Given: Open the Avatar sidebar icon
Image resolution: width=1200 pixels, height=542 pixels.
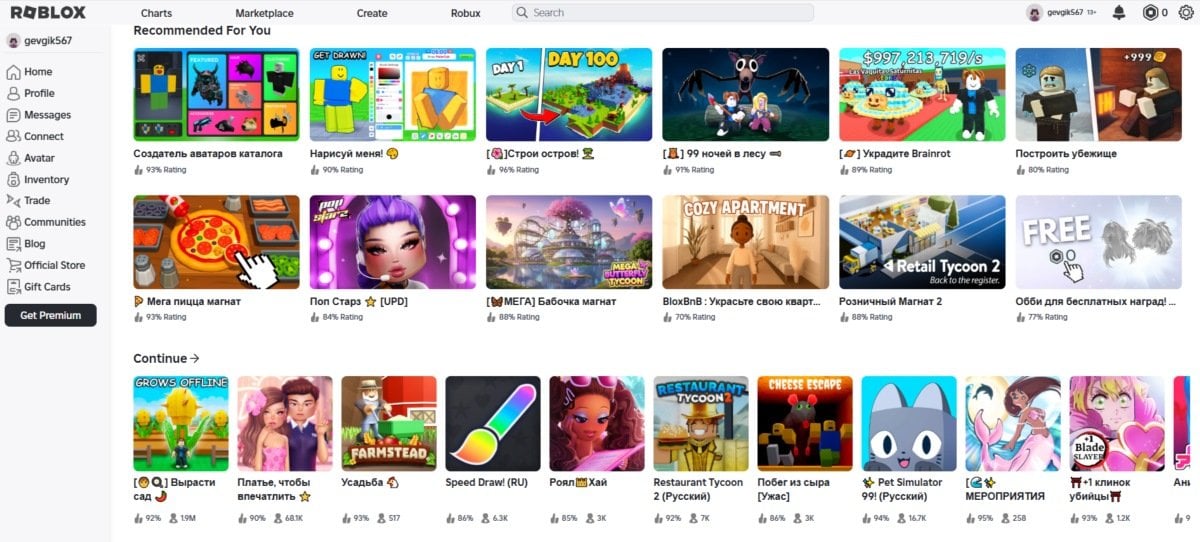Looking at the screenshot, I should (14, 158).
